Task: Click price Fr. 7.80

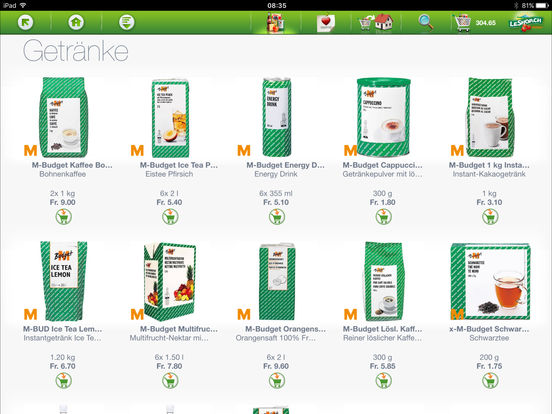Action: (169, 366)
